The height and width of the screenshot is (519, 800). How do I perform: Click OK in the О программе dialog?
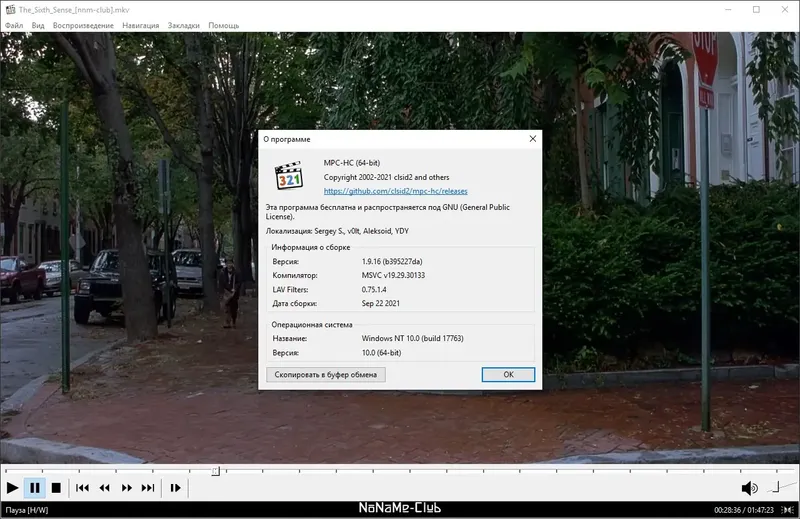[508, 375]
